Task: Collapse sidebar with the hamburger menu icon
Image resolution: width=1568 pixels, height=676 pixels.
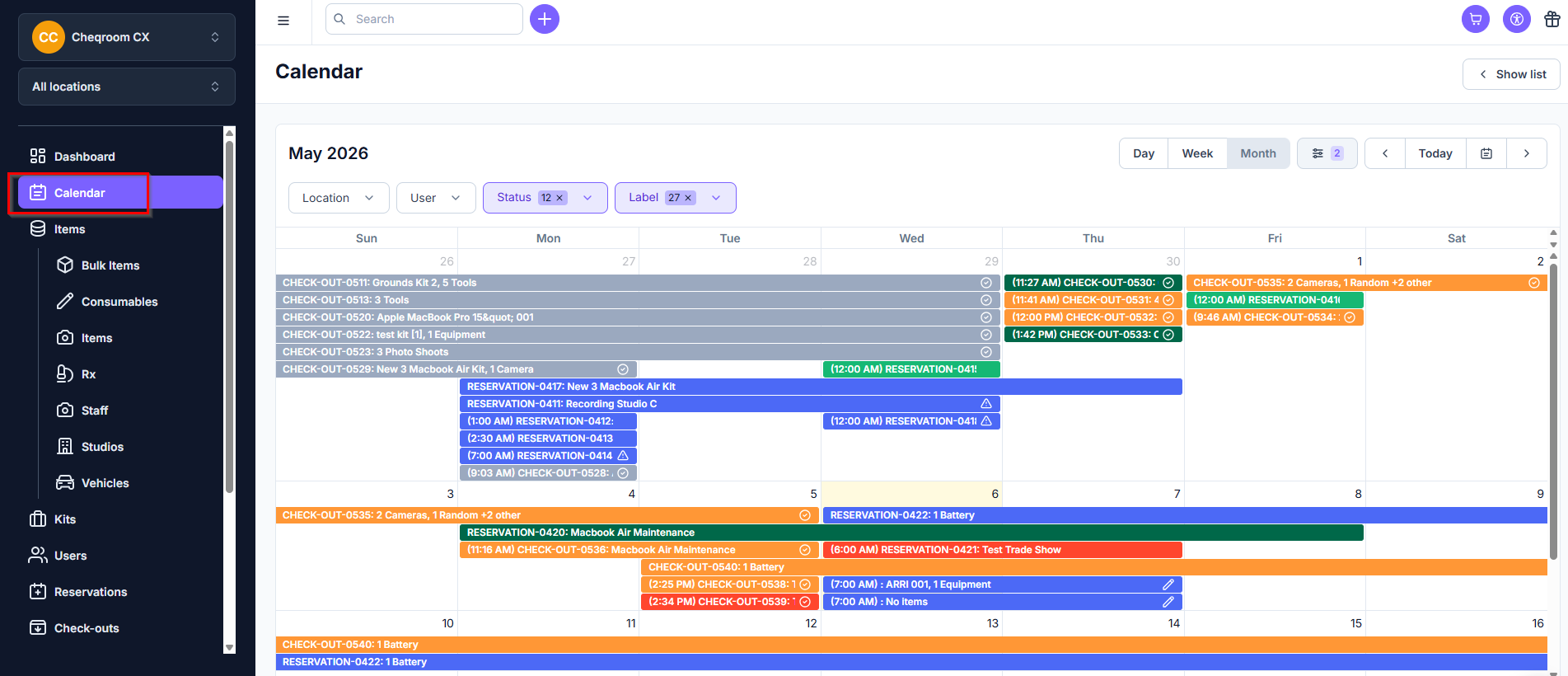Action: pos(283,21)
